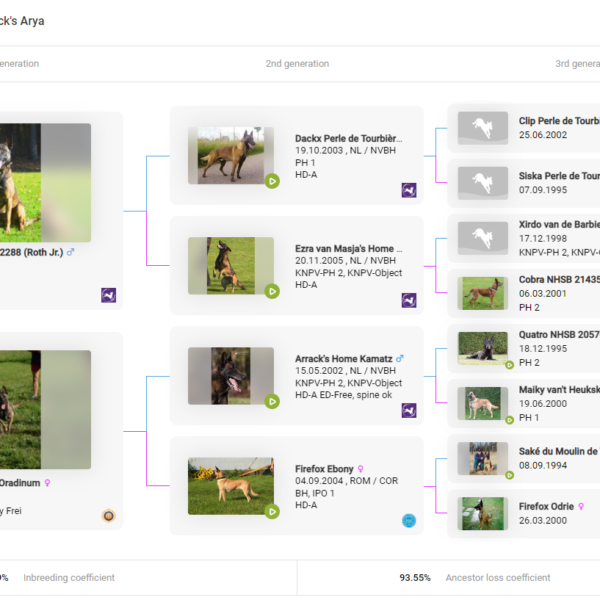Viewport: 600px width, 600px height.
Task: Click the green play icon on Dackx's photo
Action: tap(272, 181)
